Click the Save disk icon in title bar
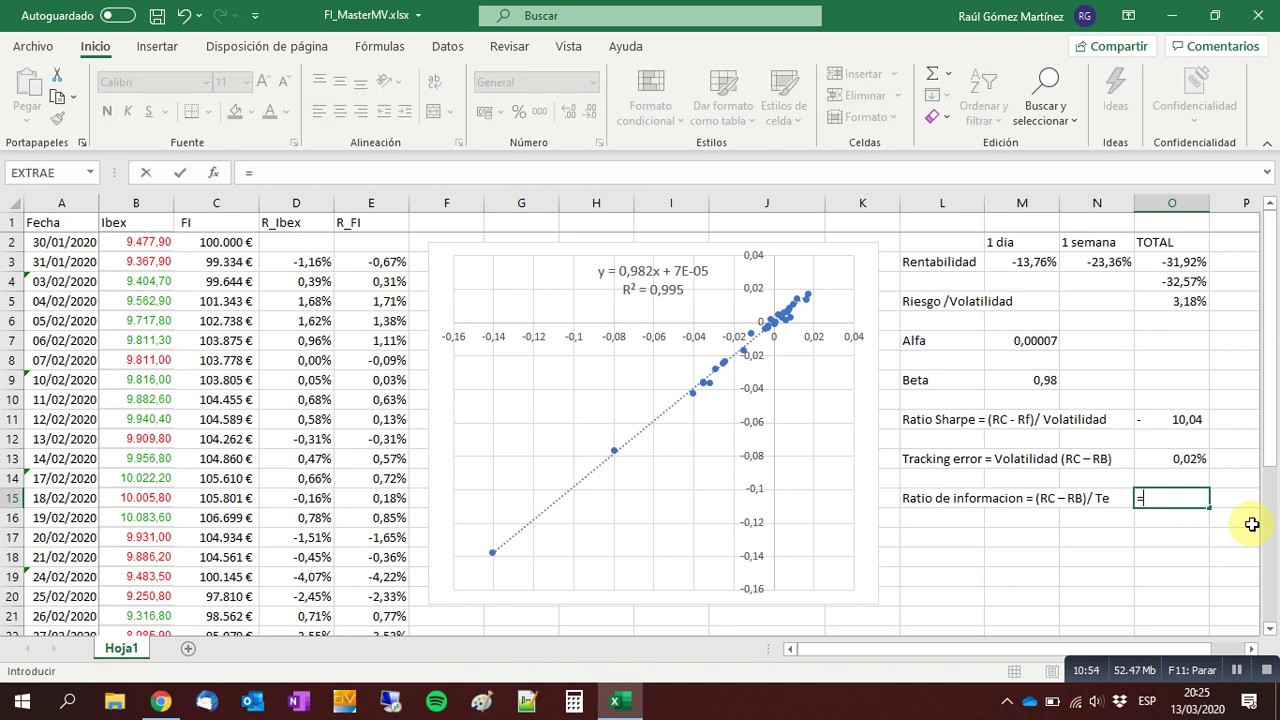 [x=157, y=16]
